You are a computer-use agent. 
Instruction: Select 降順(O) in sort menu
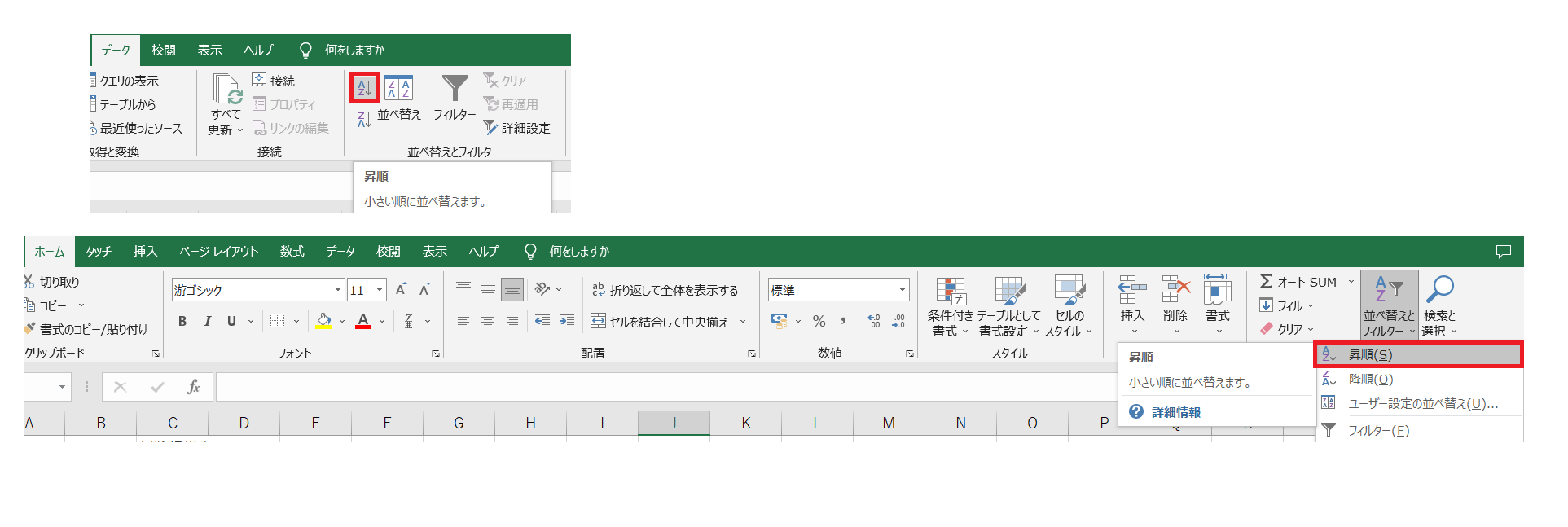coord(1418,379)
